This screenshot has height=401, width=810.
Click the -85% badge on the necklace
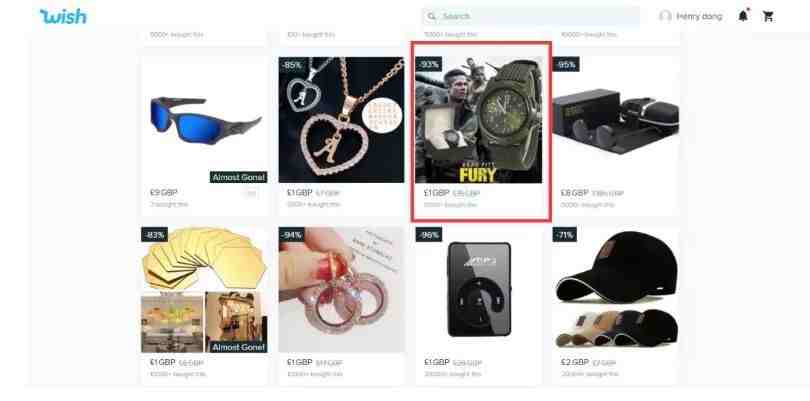point(291,65)
